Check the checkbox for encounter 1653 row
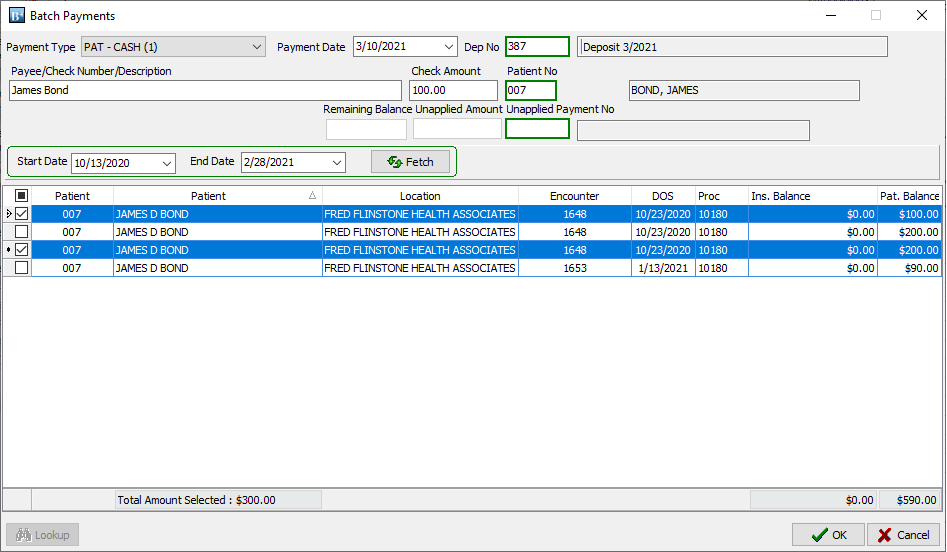This screenshot has width=947, height=552. pos(21,268)
